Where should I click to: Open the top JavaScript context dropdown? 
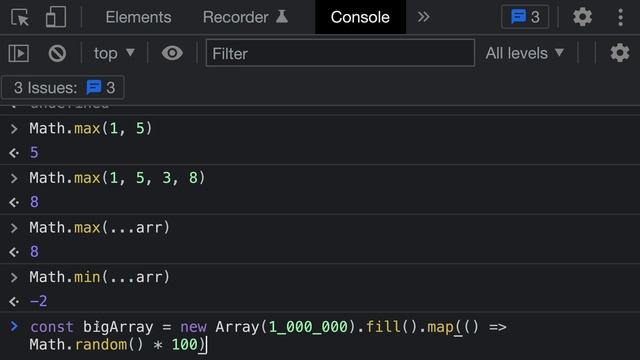(x=114, y=53)
